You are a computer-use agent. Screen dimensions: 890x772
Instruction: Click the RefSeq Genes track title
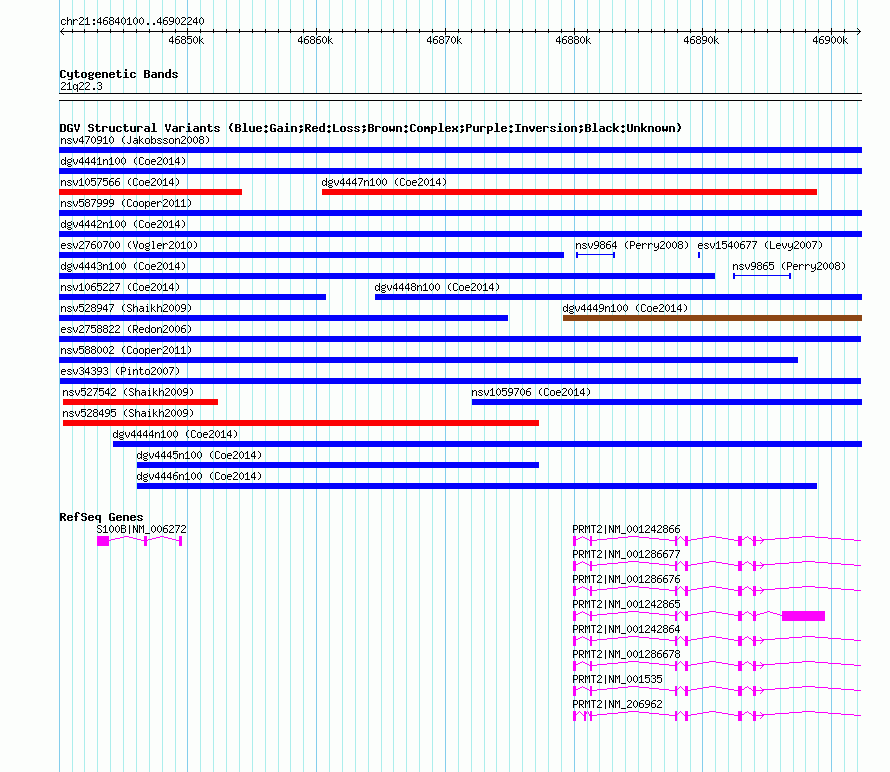(102, 517)
